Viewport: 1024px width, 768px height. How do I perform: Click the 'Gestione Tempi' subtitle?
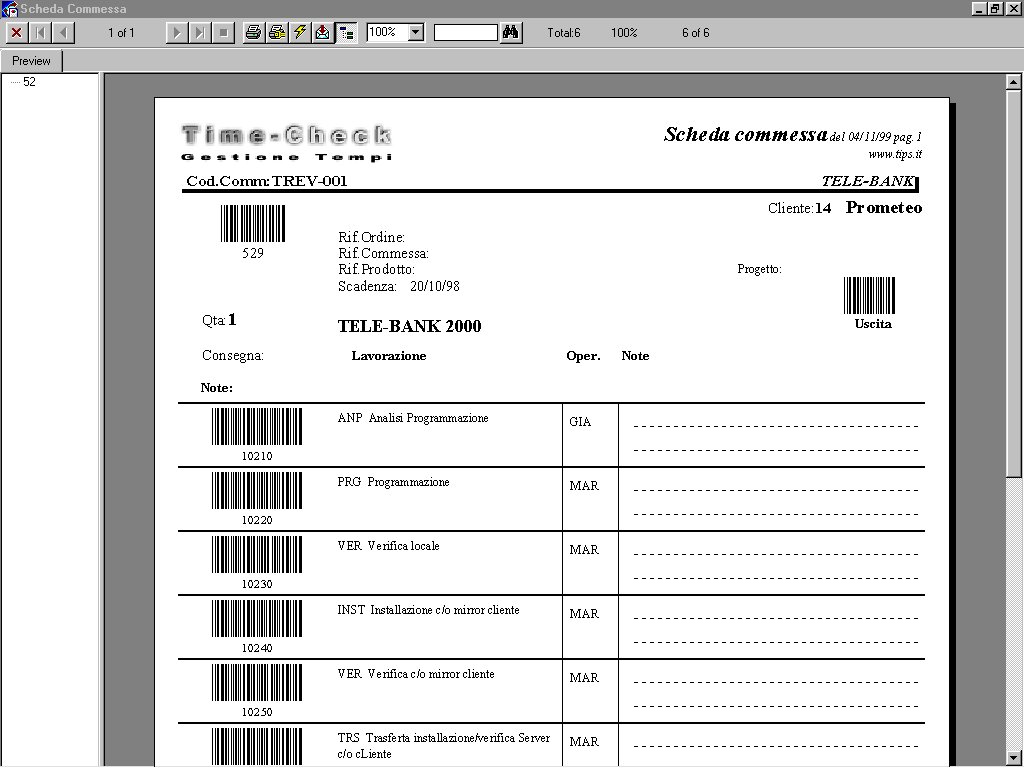(287, 157)
